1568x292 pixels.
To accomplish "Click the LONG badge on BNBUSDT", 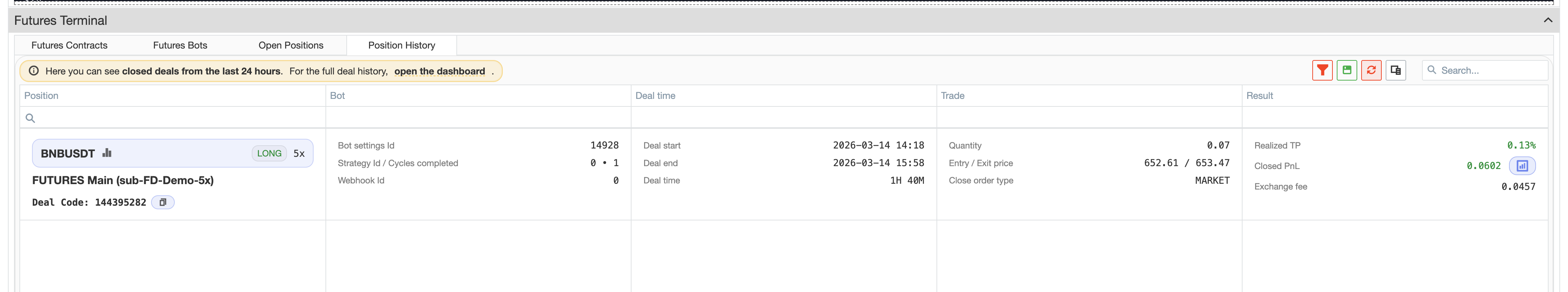I will click(269, 153).
